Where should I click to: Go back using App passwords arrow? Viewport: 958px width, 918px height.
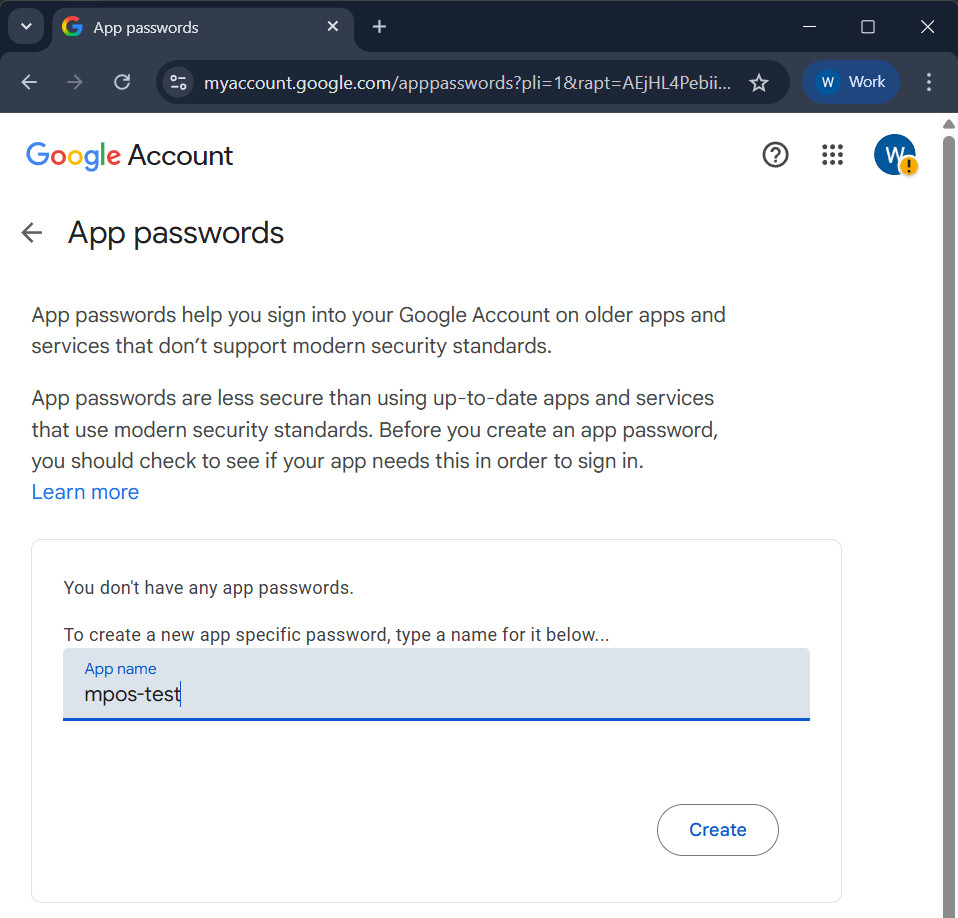[32, 233]
